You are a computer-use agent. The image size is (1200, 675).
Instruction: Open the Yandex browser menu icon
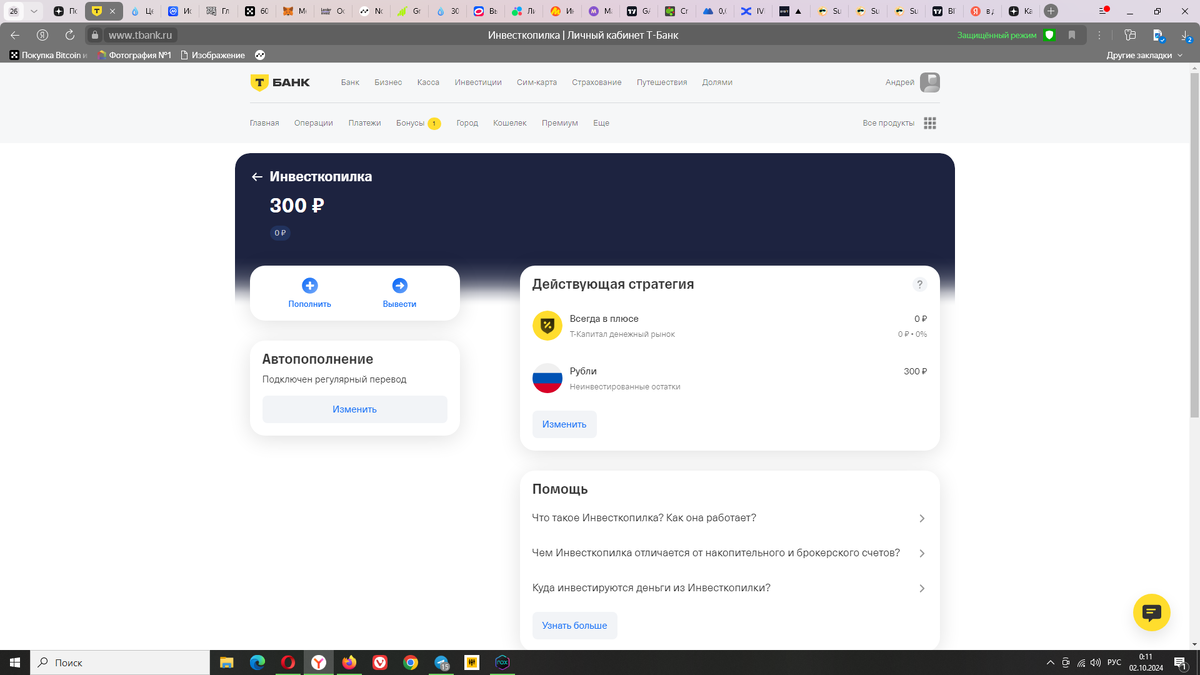[x=1101, y=11]
